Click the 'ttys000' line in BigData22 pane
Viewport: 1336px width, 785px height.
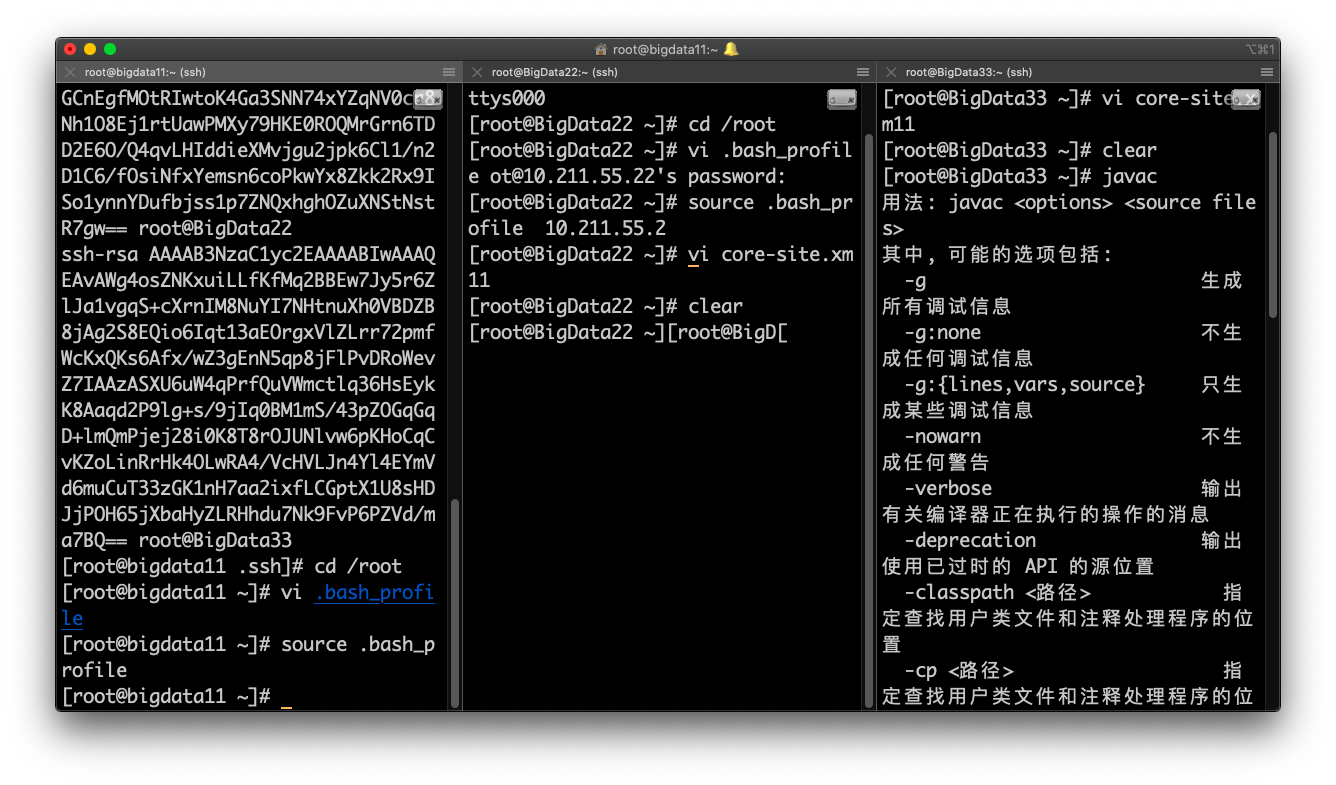pos(507,98)
